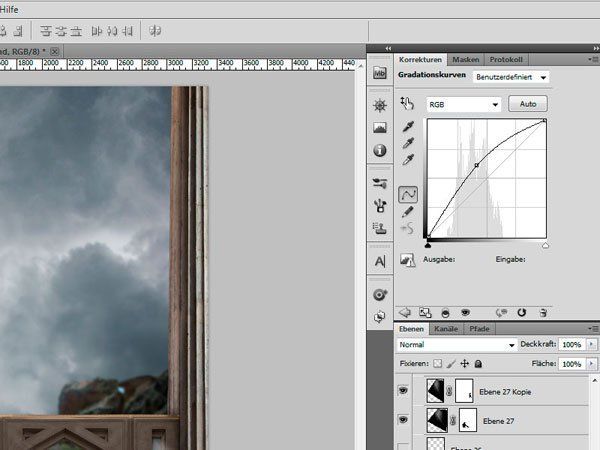Delete the adjustment layer with trash icon

pos(543,313)
